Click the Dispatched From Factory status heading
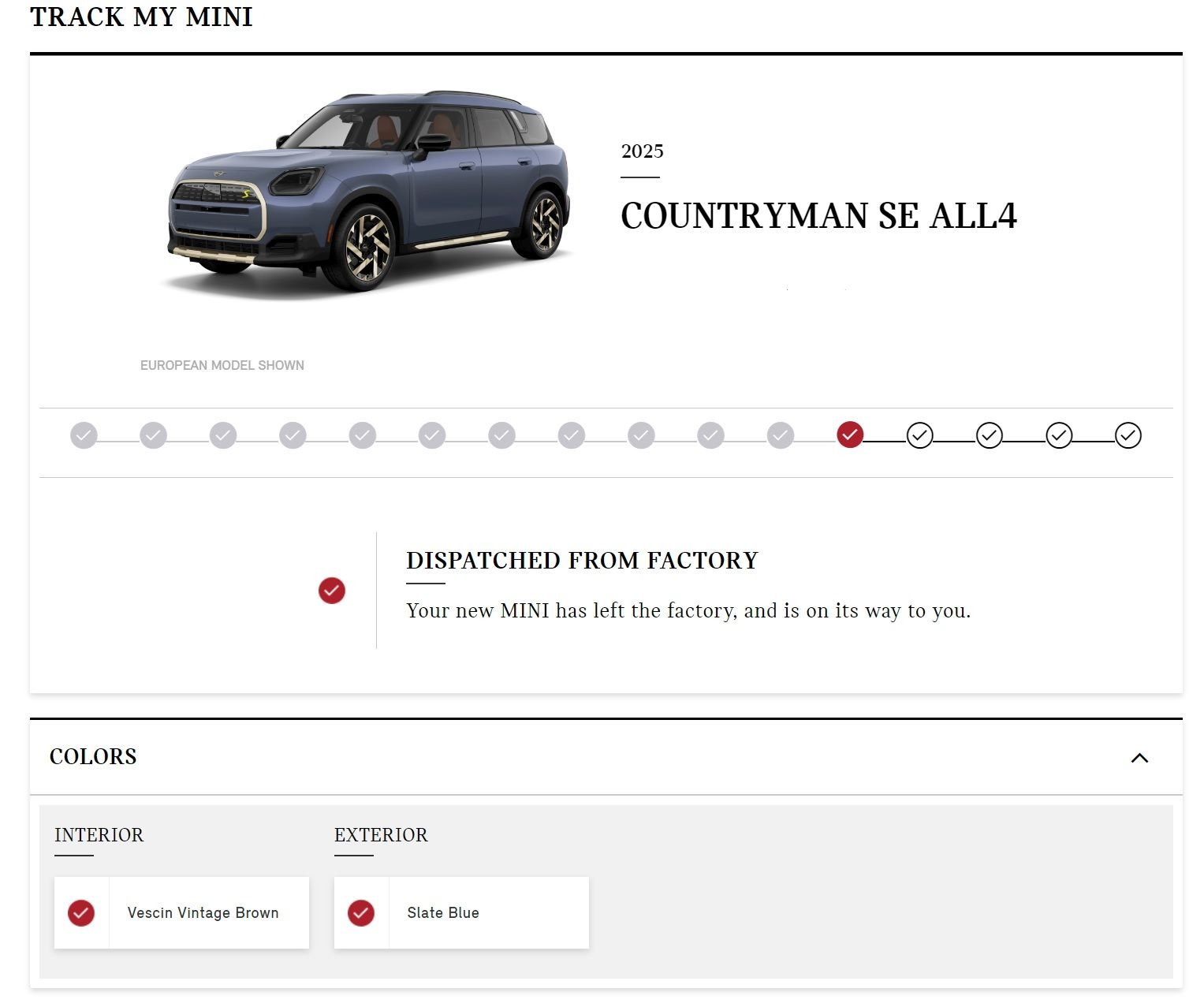The image size is (1204, 1007). [x=581, y=561]
